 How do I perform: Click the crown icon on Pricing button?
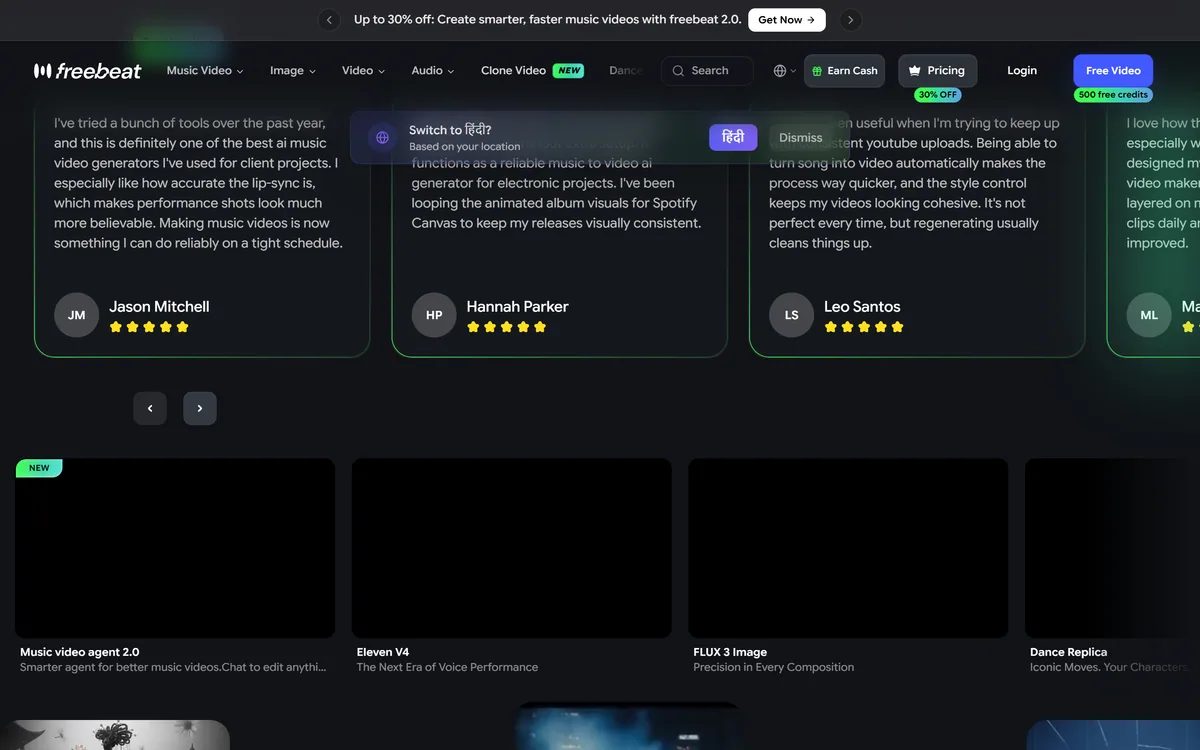click(x=914, y=71)
